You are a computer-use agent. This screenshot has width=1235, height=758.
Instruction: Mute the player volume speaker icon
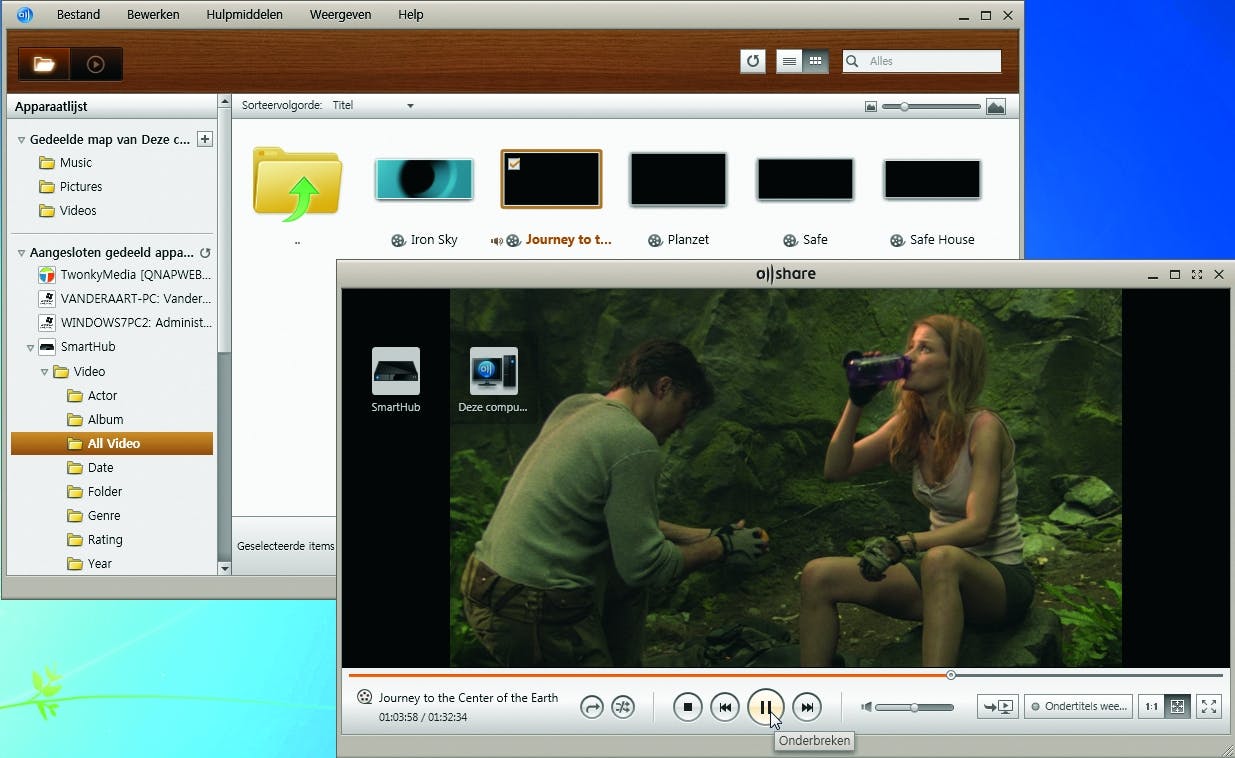point(867,707)
